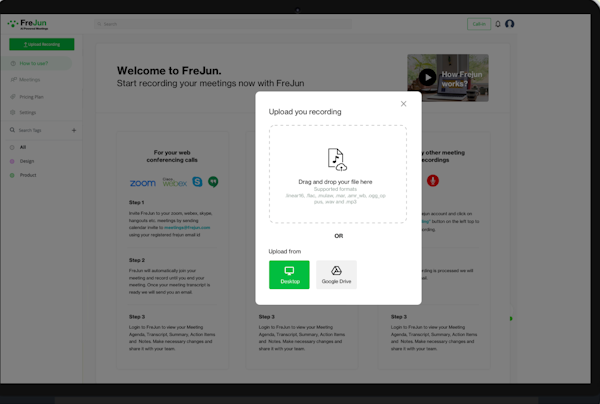
Task: Choose Google Drive as upload source
Action: pos(336,275)
